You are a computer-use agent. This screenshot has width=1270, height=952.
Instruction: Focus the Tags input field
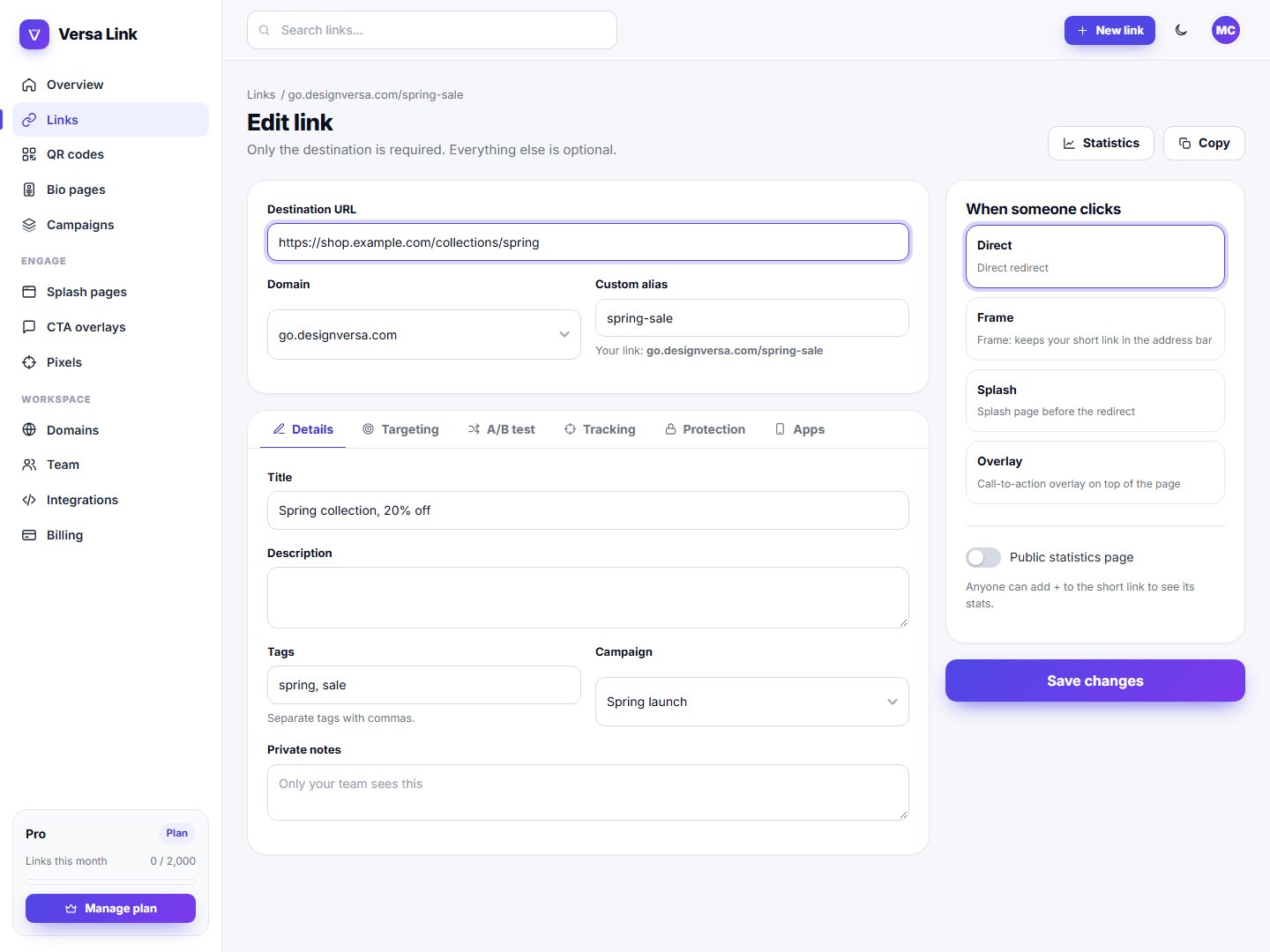coord(424,685)
